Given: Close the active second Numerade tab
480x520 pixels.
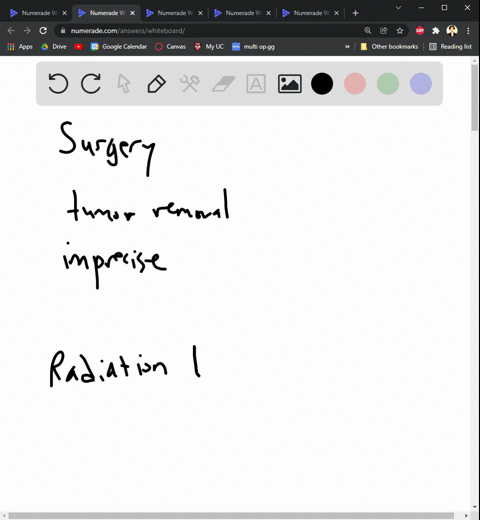Looking at the screenshot, I should [132, 13].
